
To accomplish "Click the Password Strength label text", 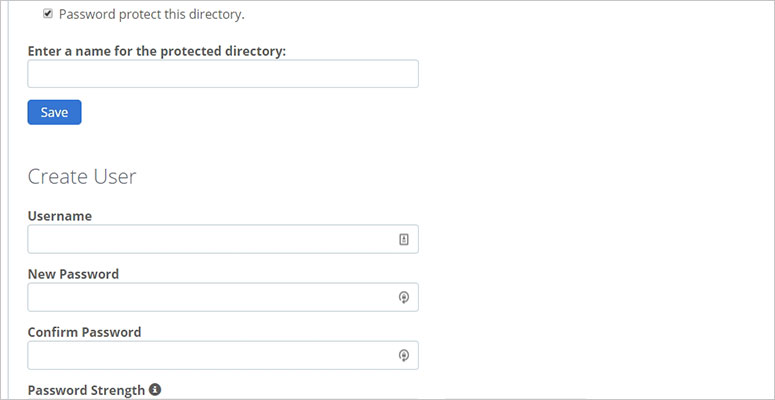I will [x=86, y=390].
